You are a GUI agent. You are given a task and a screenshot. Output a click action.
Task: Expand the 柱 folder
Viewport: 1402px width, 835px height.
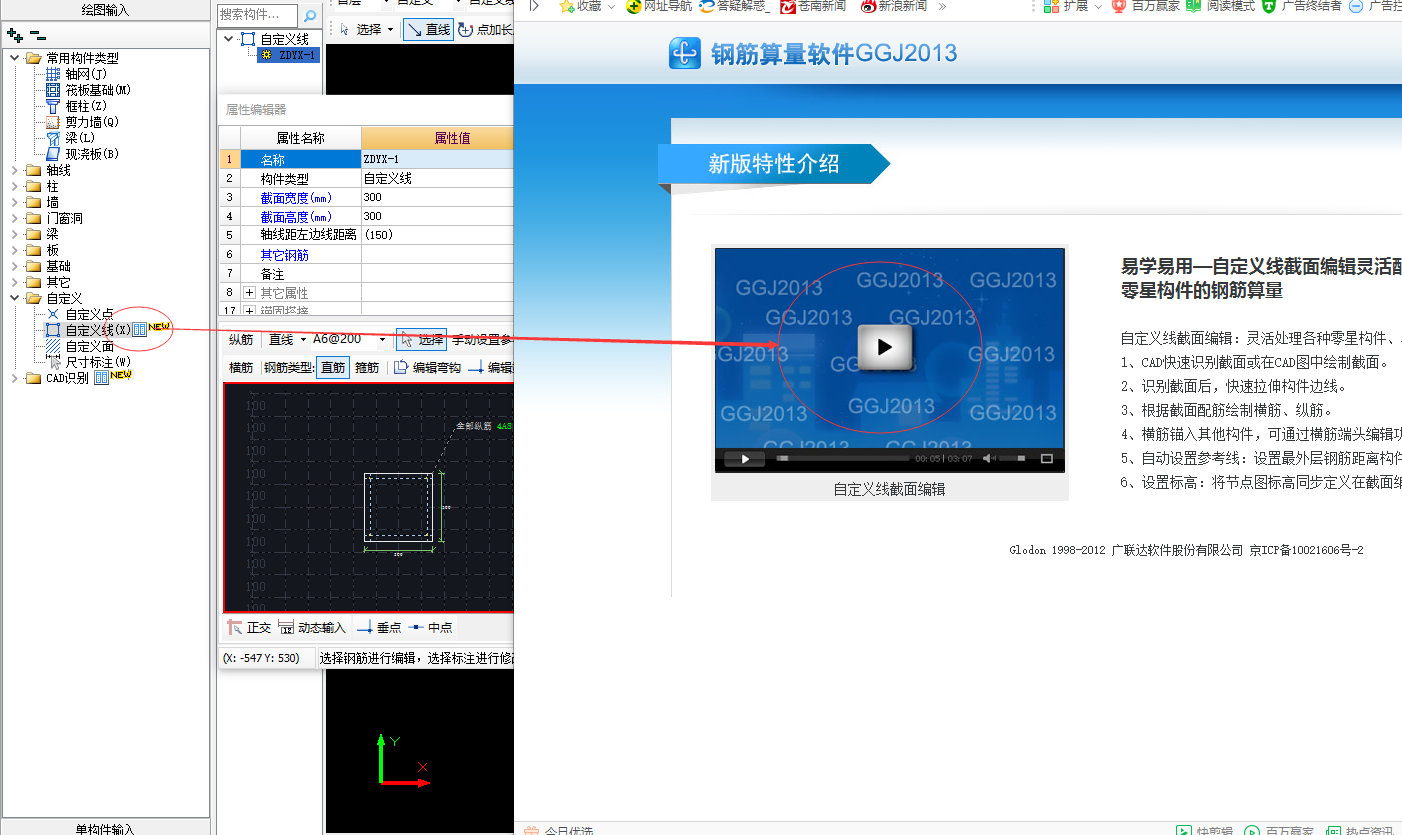click(15, 186)
